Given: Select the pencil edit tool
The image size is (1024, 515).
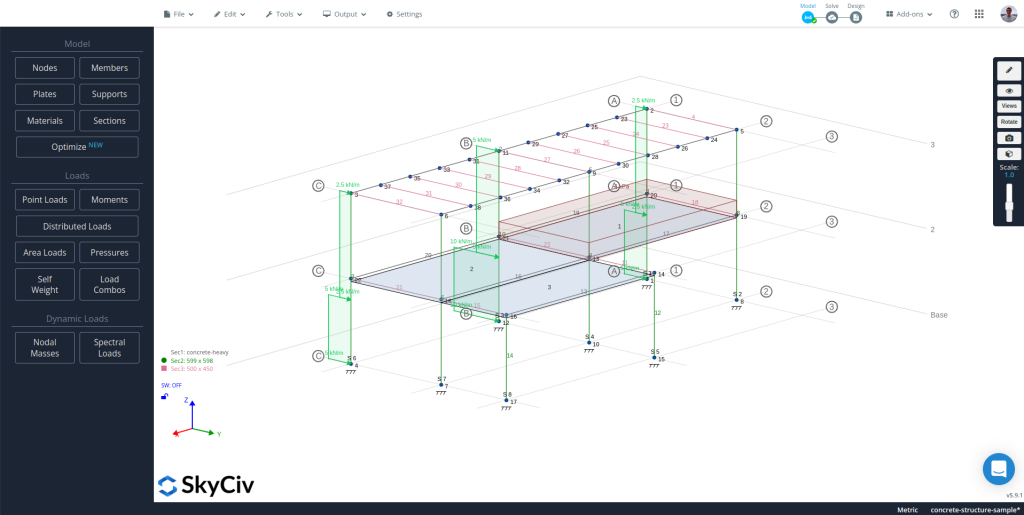Looking at the screenshot, I should coord(1009,71).
